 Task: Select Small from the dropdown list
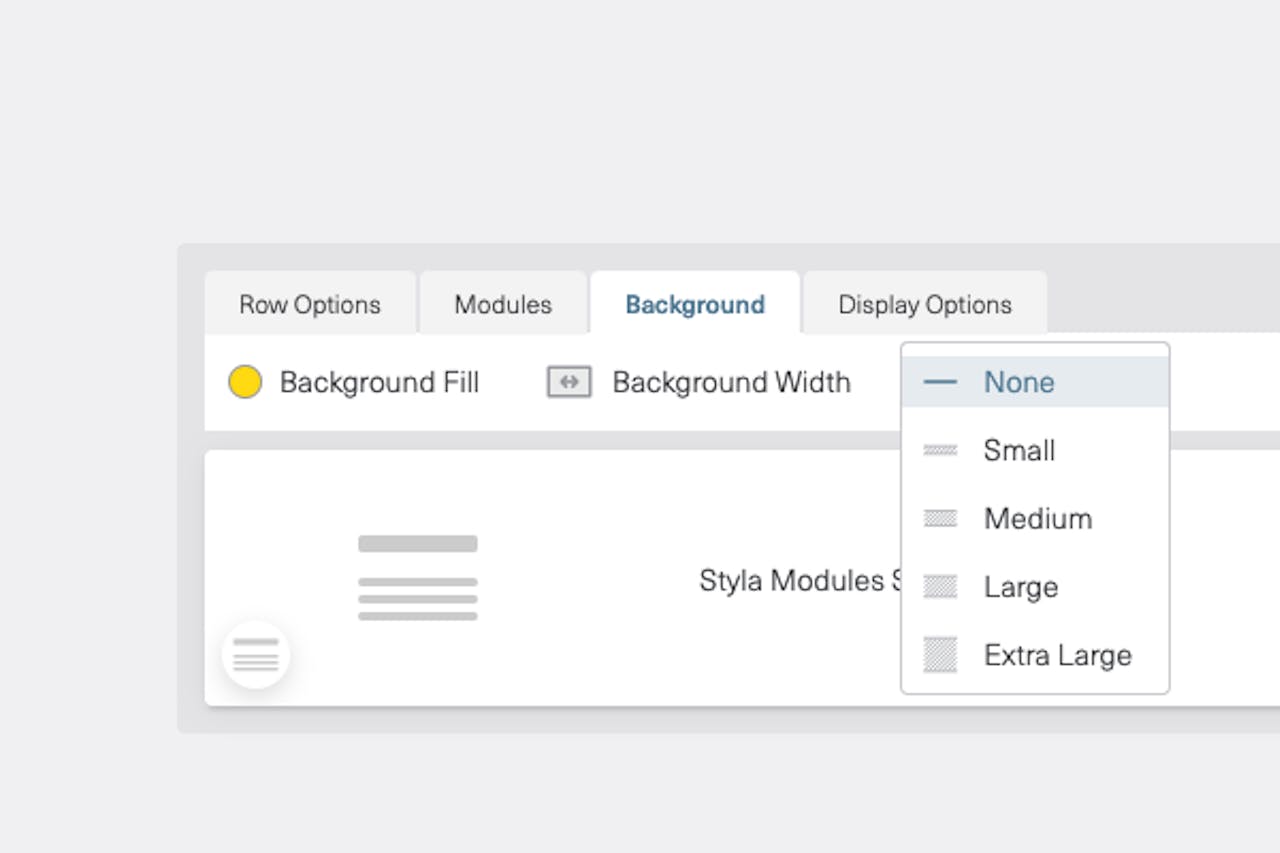1019,451
